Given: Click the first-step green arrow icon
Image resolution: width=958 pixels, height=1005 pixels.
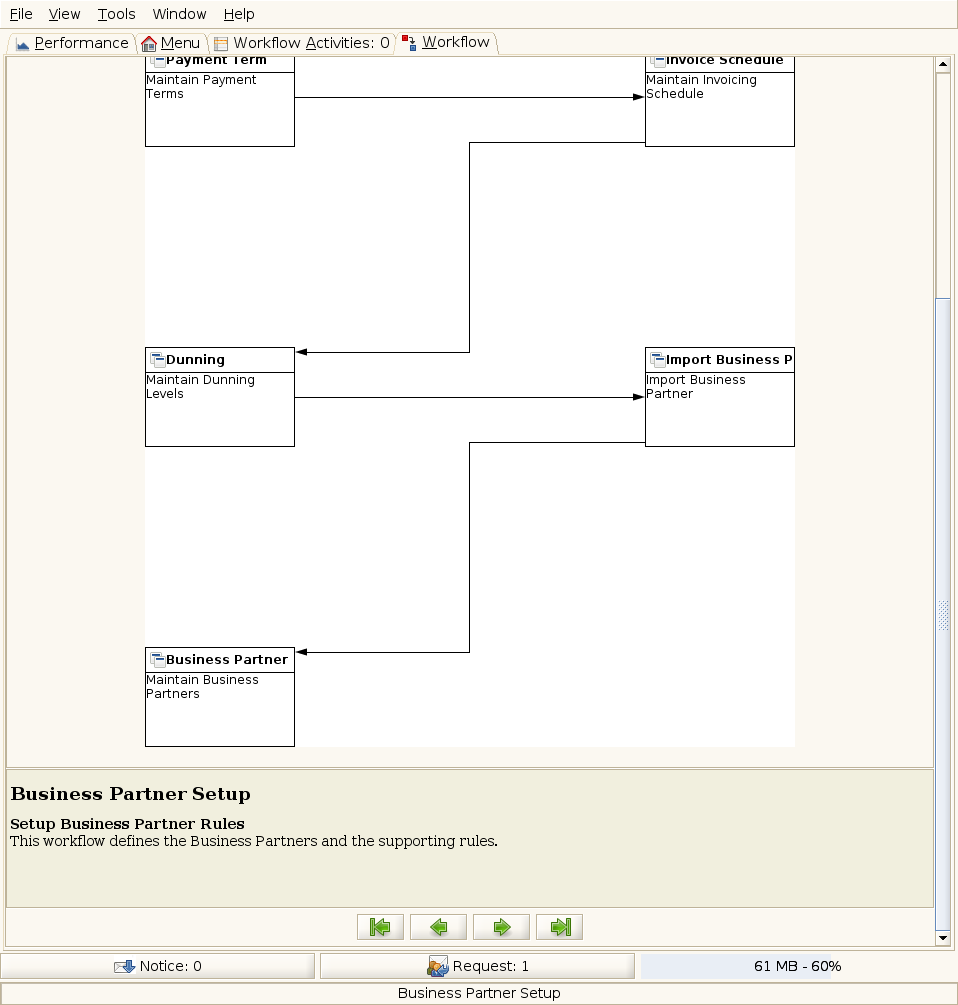Looking at the screenshot, I should 380,927.
